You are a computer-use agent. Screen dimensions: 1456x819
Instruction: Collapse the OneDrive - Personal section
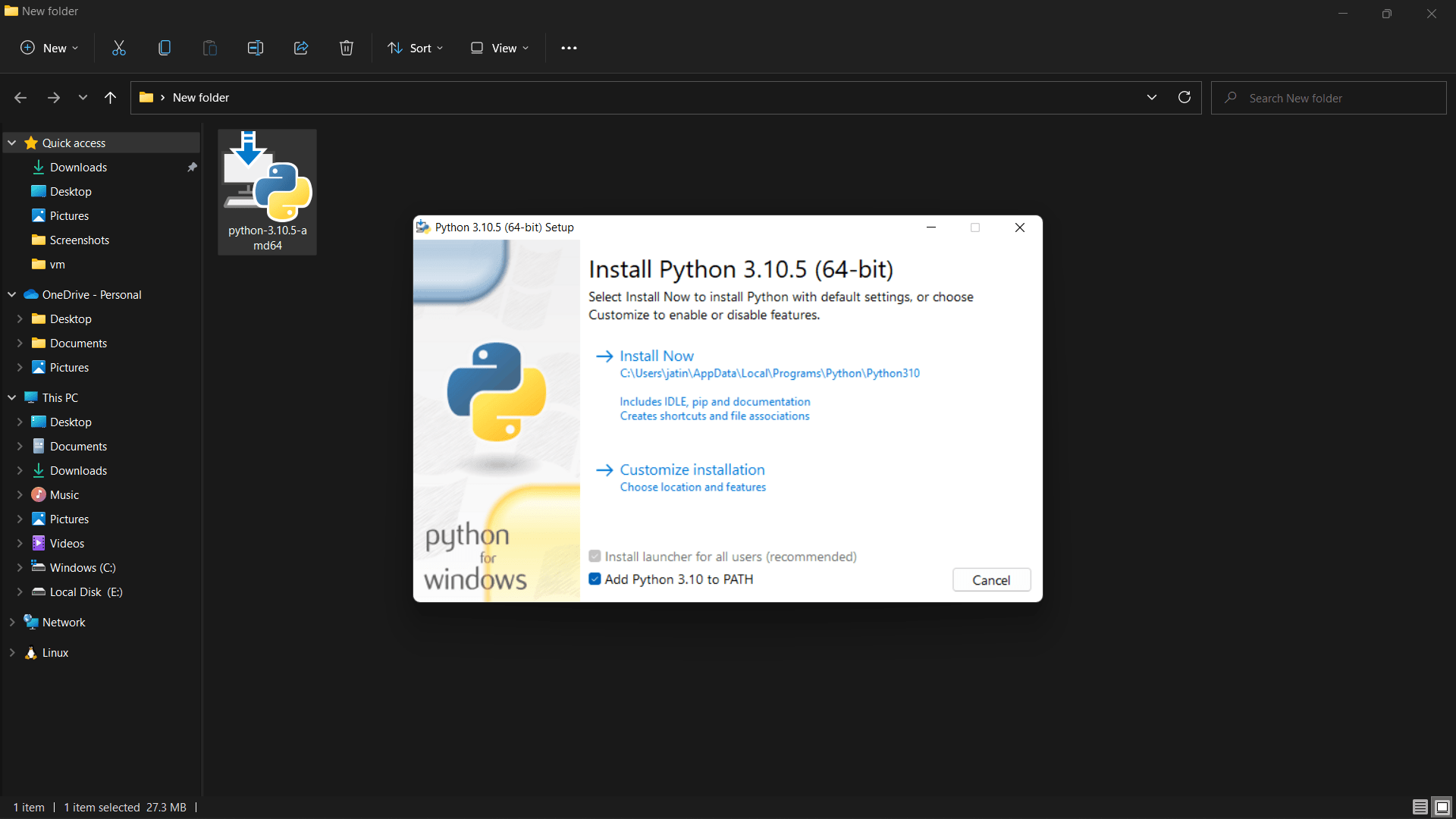12,295
